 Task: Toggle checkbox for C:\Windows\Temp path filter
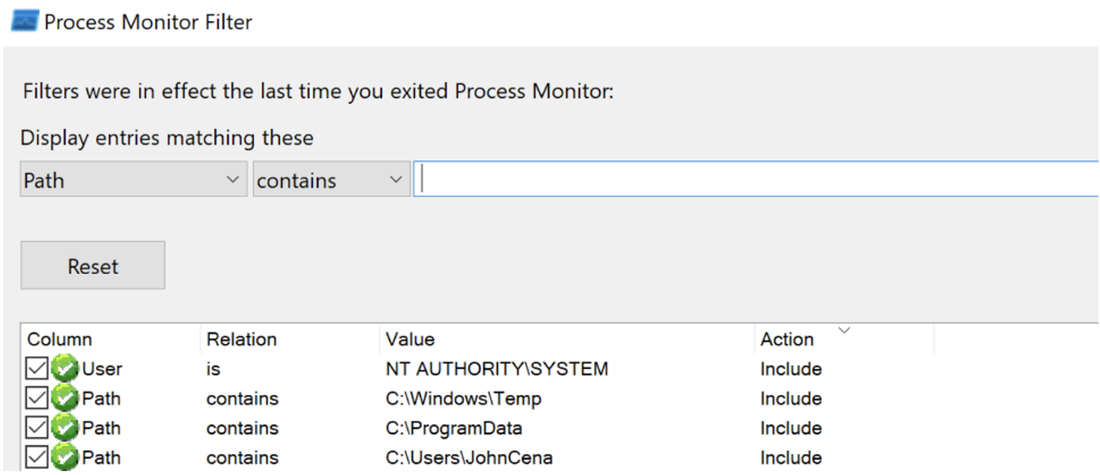click(x=36, y=399)
